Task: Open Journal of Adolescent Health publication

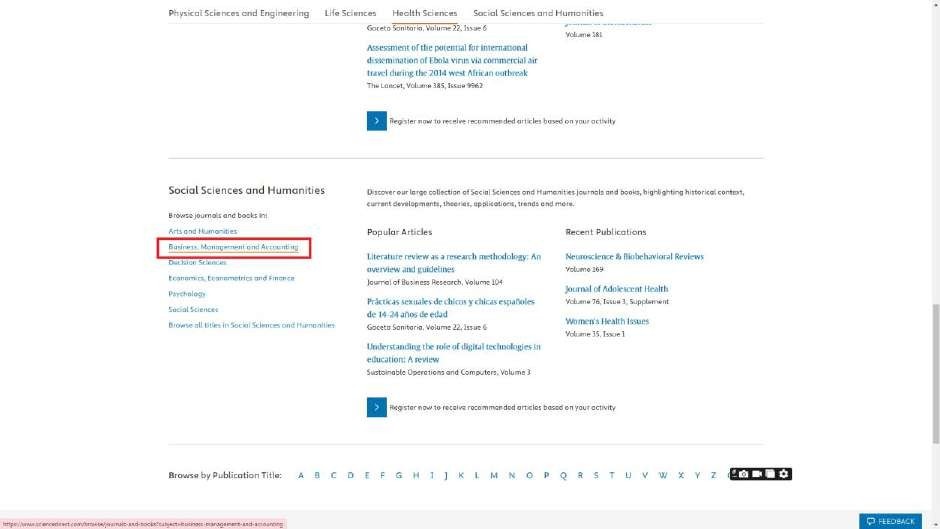Action: click(x=616, y=289)
